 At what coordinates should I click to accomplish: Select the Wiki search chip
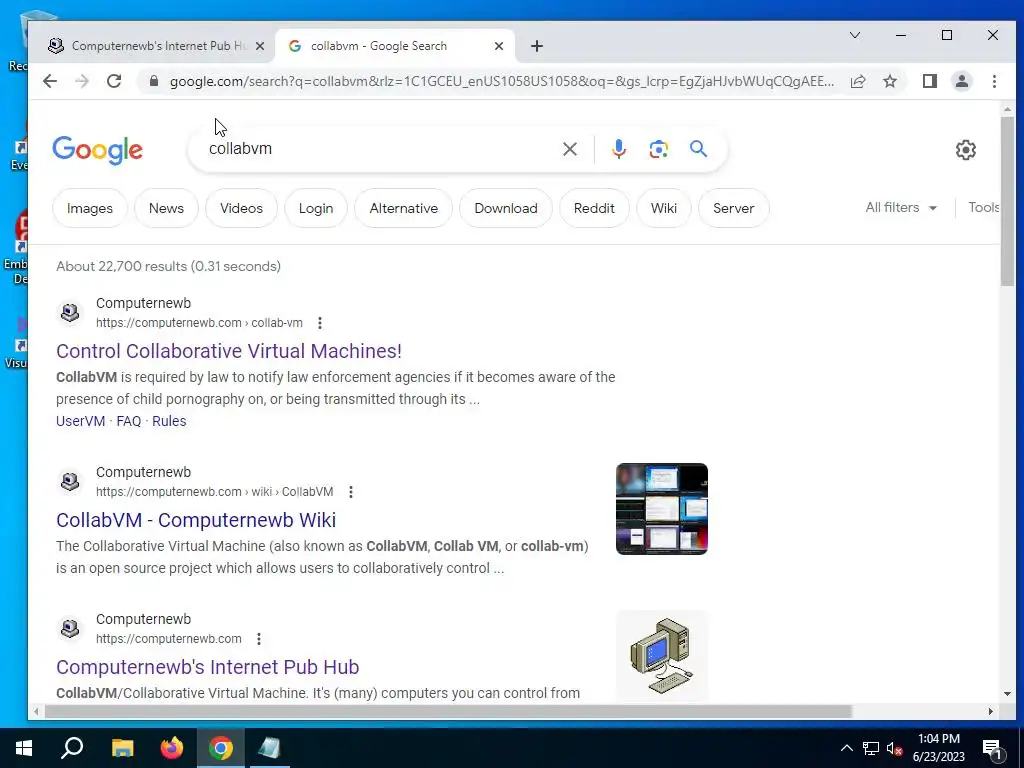pyautogui.click(x=664, y=208)
